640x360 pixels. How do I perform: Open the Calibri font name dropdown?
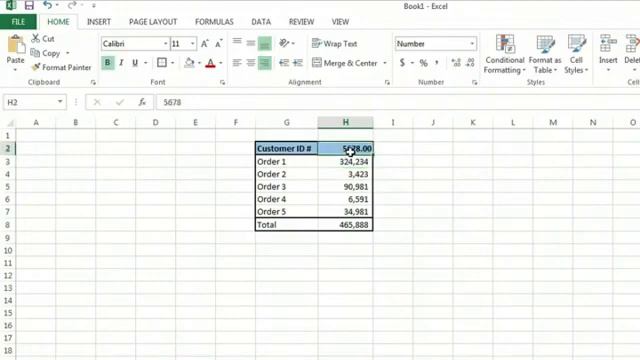165,44
